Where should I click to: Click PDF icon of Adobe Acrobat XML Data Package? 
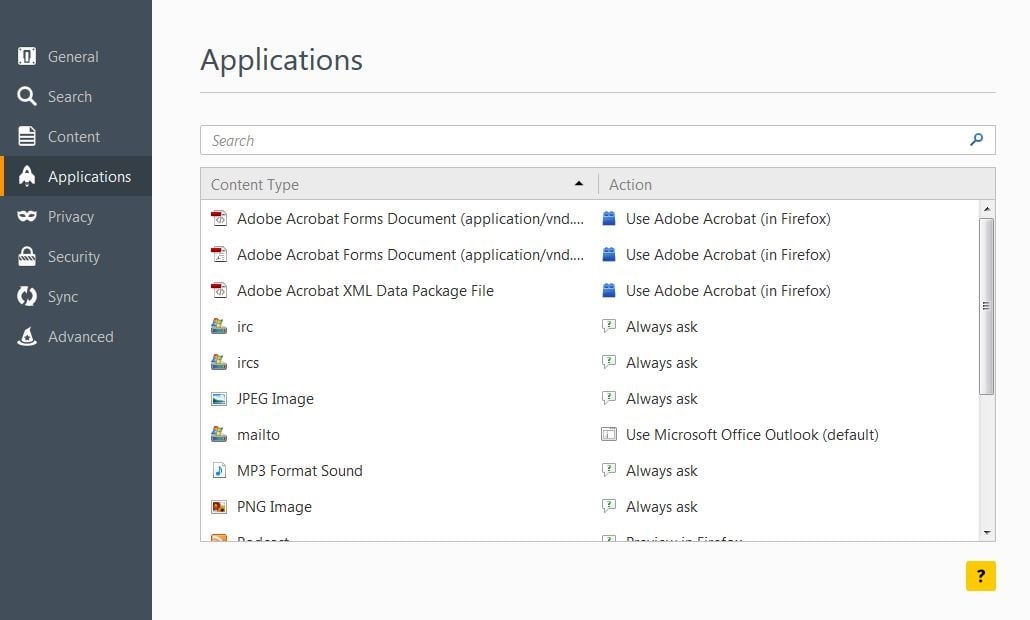tap(219, 290)
